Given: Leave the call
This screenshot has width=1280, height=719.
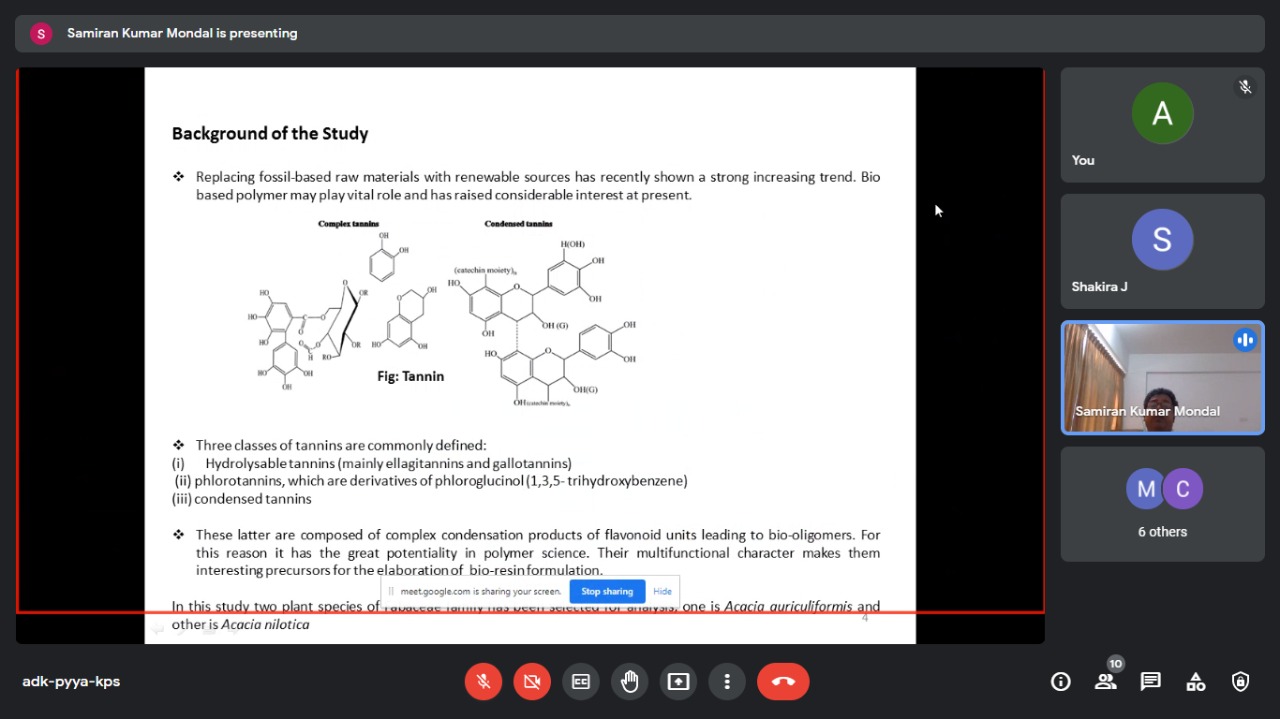Looking at the screenshot, I should pos(783,681).
